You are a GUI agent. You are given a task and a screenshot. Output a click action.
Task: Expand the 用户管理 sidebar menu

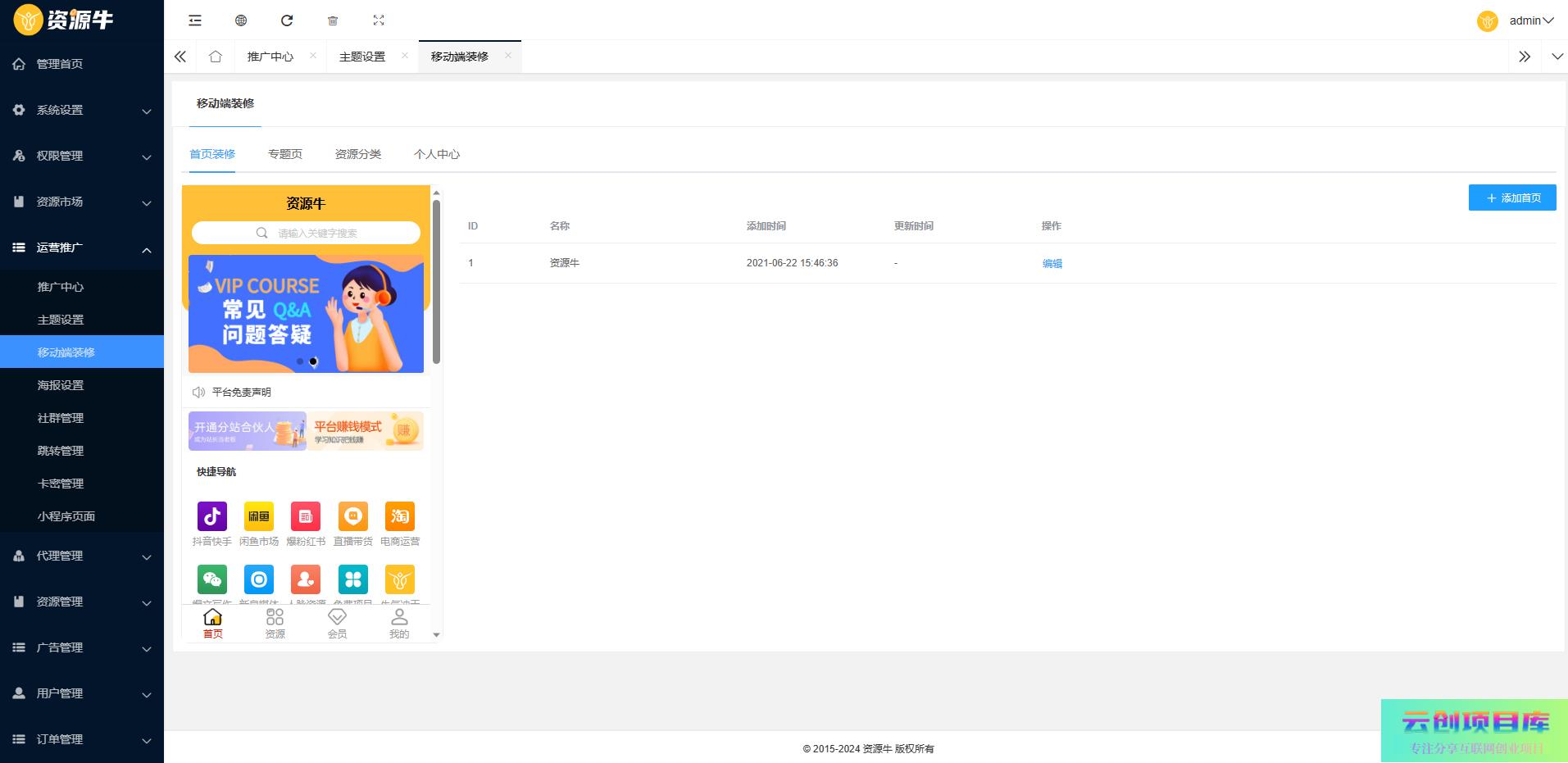point(82,693)
